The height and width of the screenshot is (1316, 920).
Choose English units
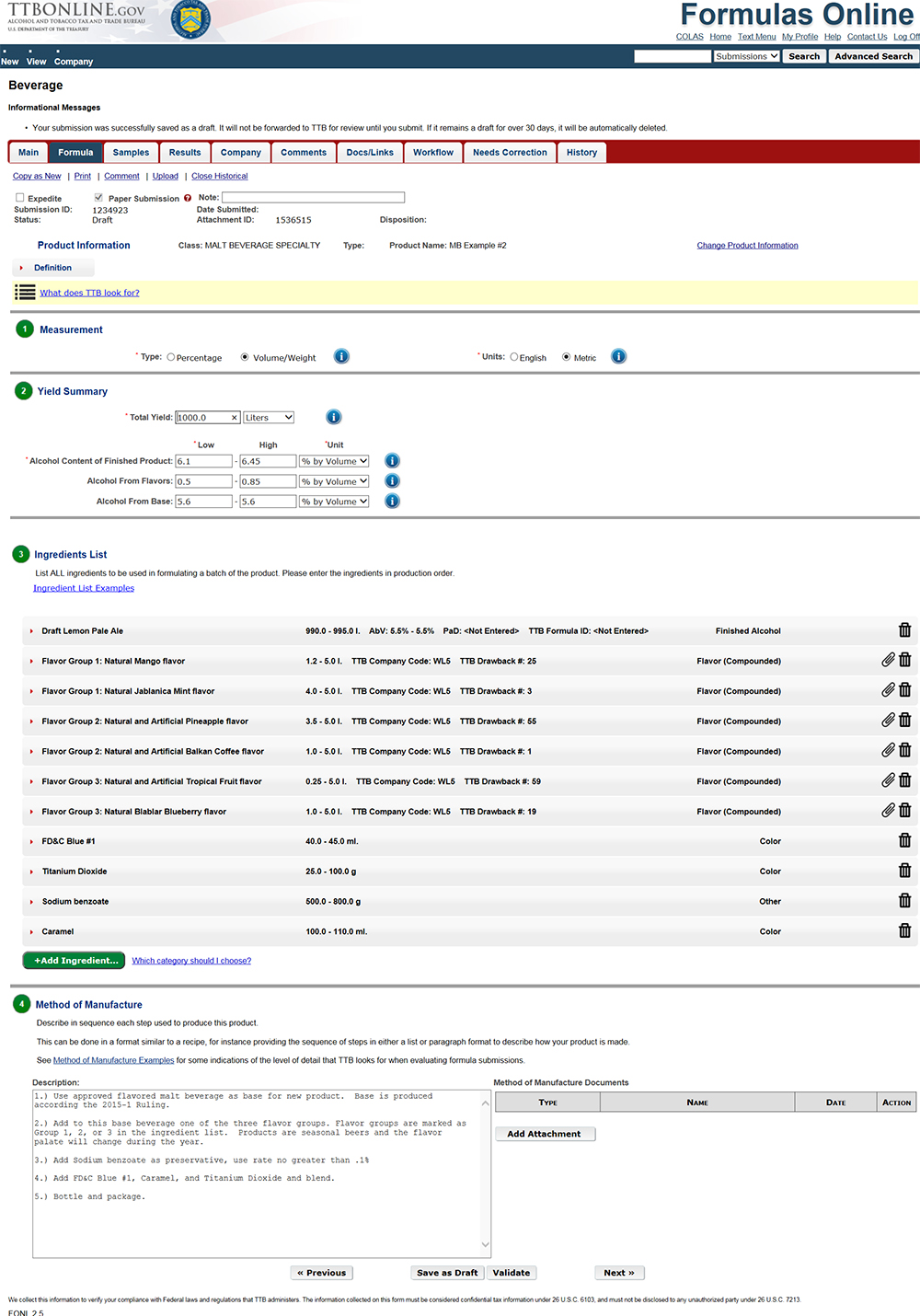(513, 357)
